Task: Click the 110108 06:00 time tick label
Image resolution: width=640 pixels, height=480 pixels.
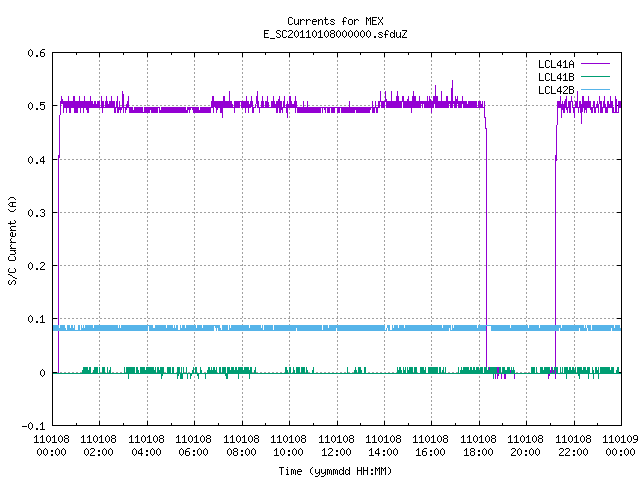Action: (x=193, y=446)
